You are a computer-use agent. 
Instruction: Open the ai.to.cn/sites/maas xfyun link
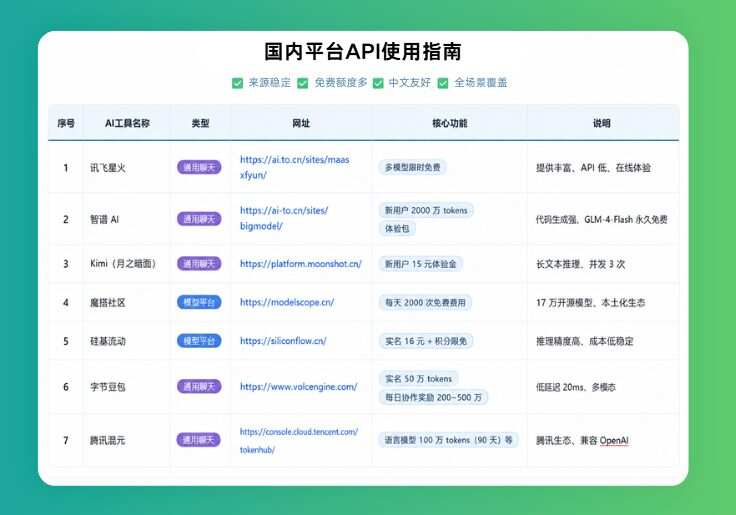click(x=295, y=167)
